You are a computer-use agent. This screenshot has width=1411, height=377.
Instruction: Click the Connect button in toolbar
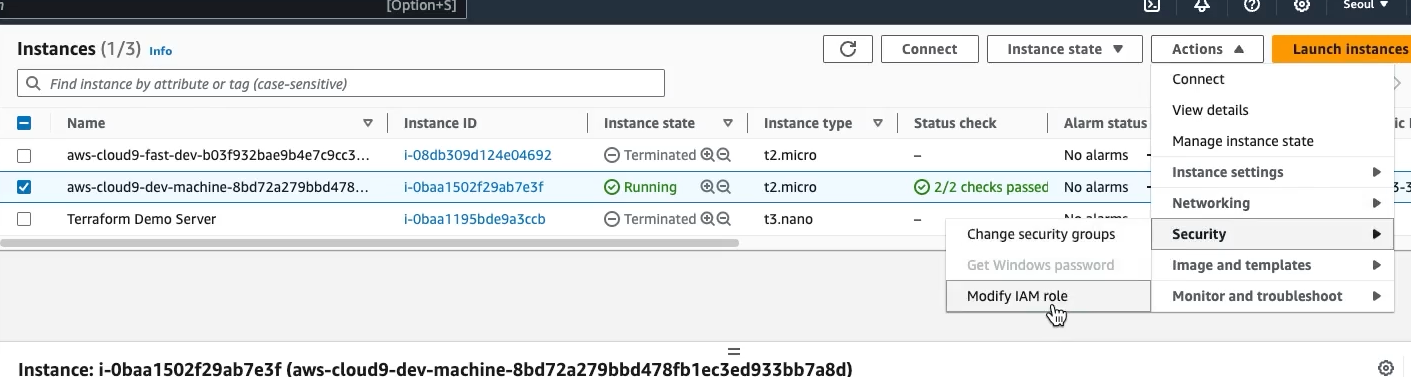929,49
